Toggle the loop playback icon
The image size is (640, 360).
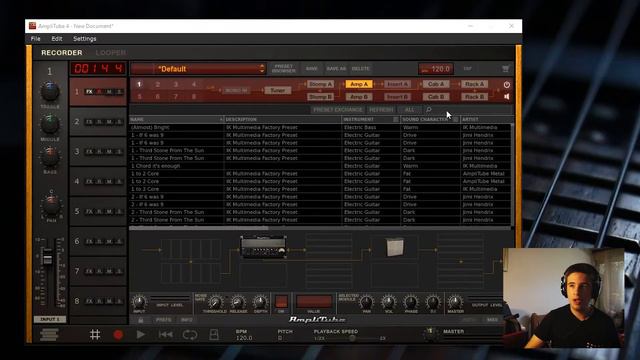click(190, 335)
